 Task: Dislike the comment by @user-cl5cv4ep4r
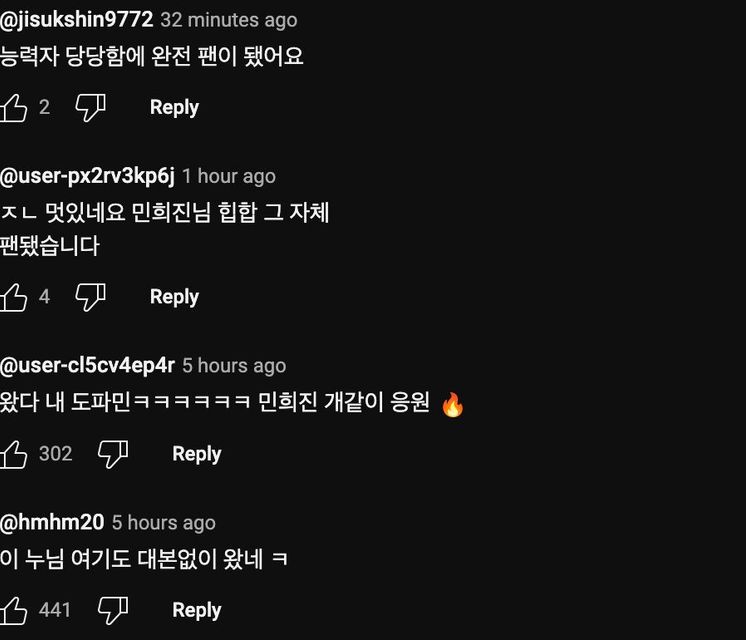113,454
